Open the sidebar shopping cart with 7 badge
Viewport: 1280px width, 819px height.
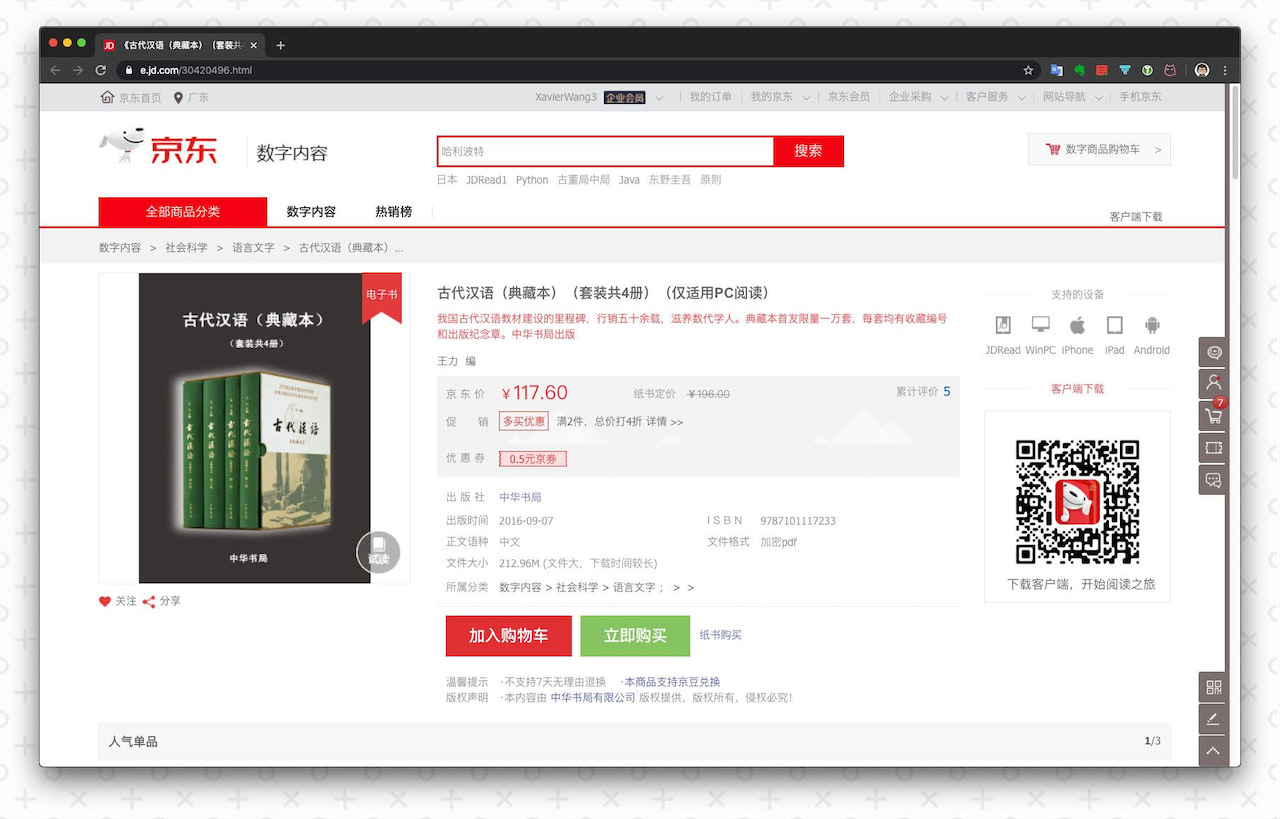1213,415
